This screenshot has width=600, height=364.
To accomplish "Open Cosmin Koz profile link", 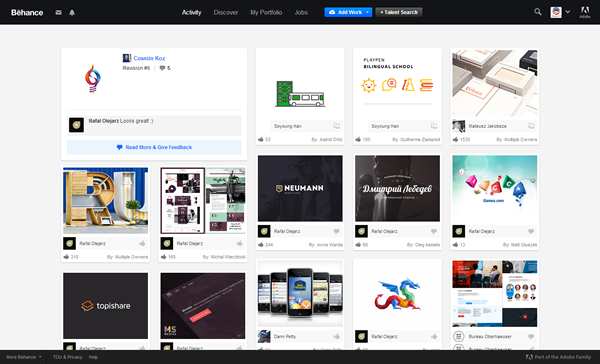I will coord(149,58).
